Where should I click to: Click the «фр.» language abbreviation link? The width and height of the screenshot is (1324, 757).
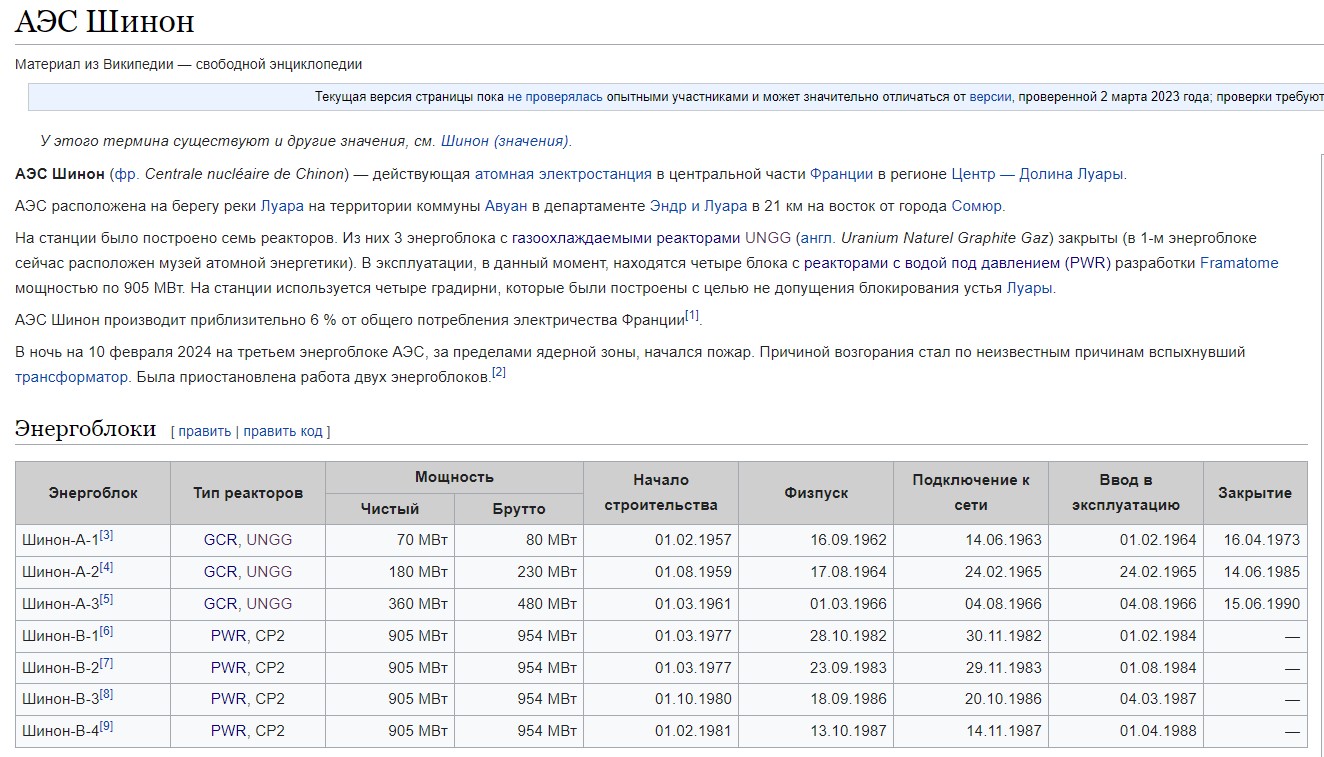point(126,174)
